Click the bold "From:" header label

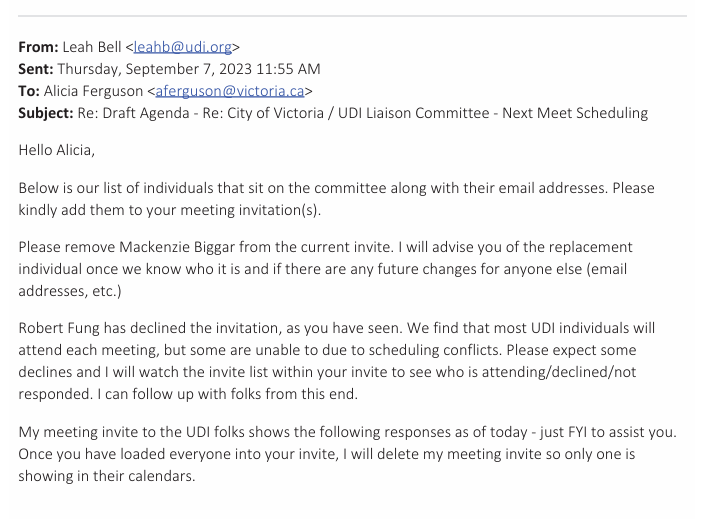[x=39, y=47]
